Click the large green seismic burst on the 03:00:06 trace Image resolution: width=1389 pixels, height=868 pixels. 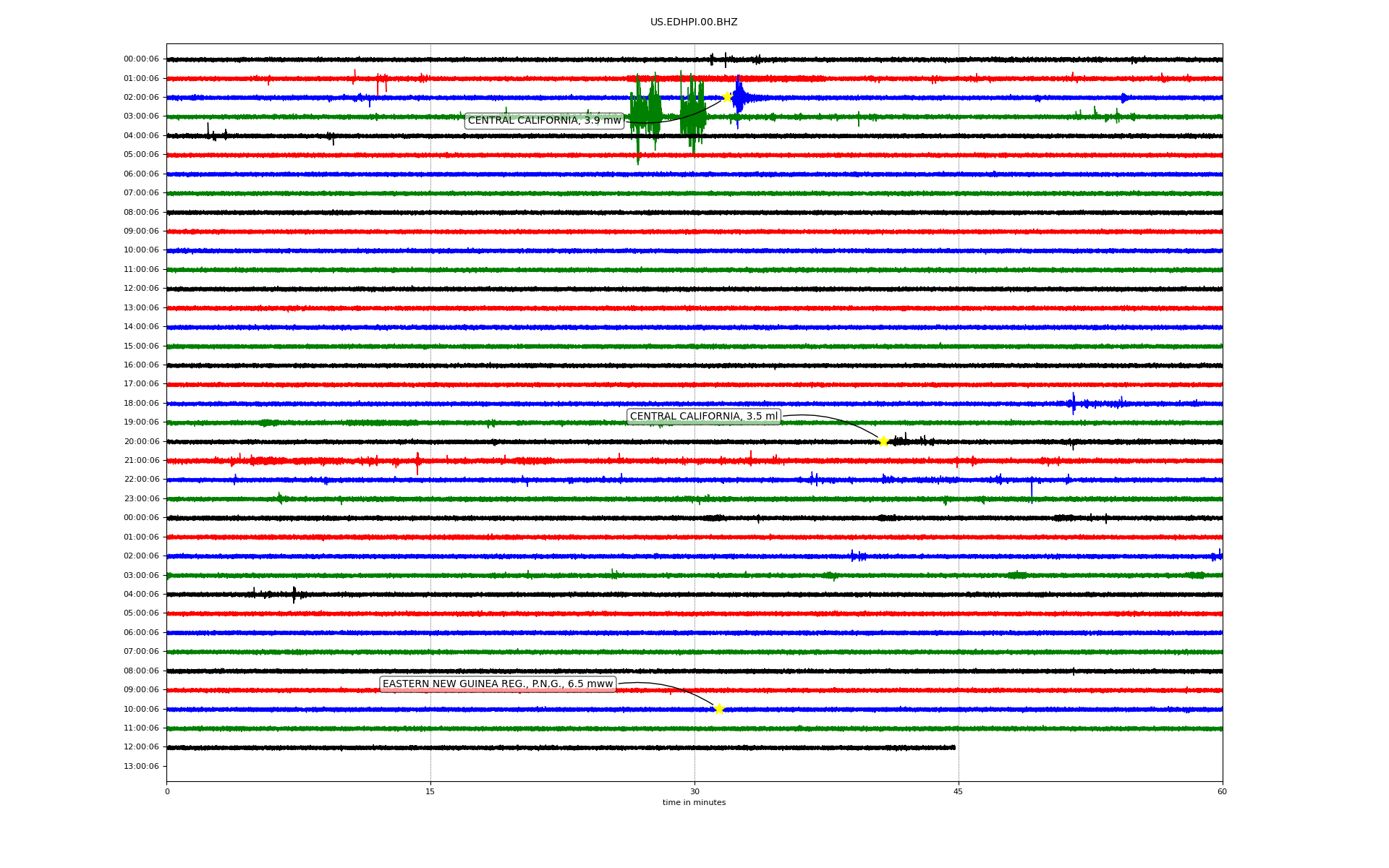click(x=645, y=116)
